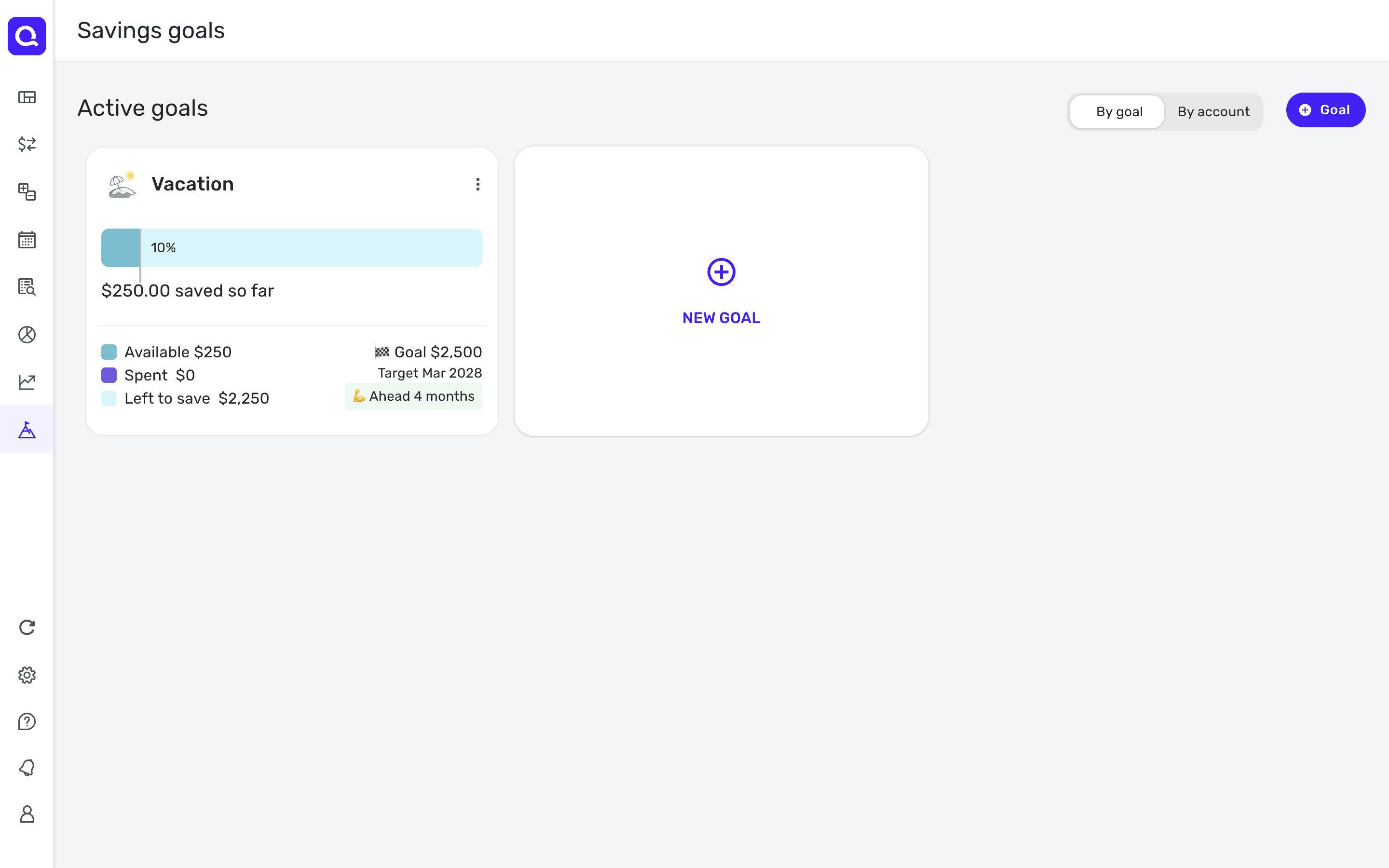Open the settings gear icon
The width and height of the screenshot is (1389, 868).
point(27,675)
